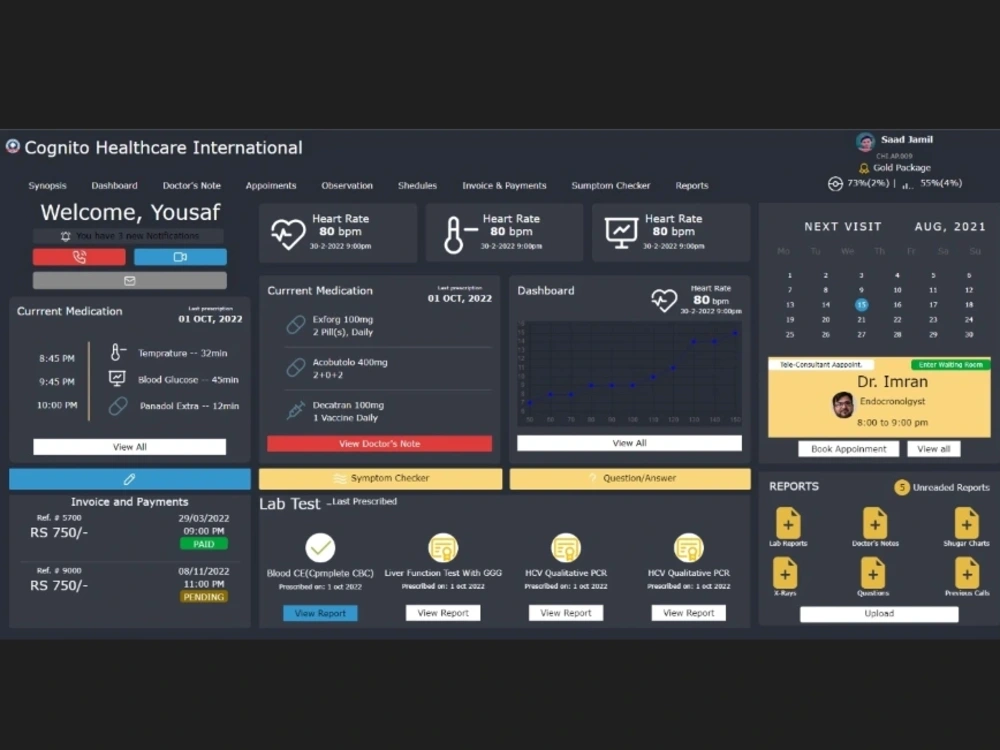Click Saad Jamil profile avatar
This screenshot has height=750, width=1000.
pyautogui.click(x=865, y=142)
